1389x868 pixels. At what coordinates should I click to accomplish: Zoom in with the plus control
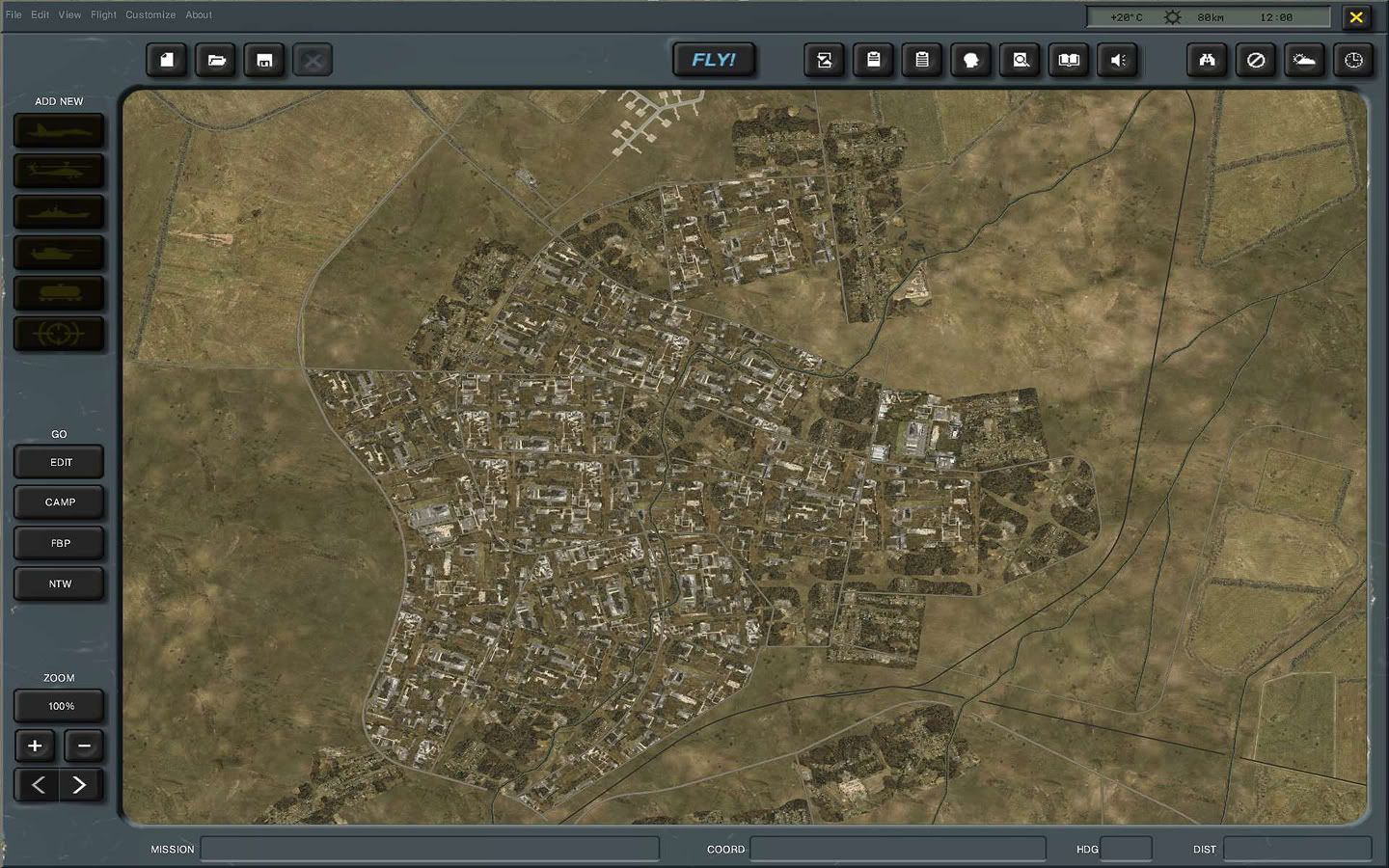(35, 746)
